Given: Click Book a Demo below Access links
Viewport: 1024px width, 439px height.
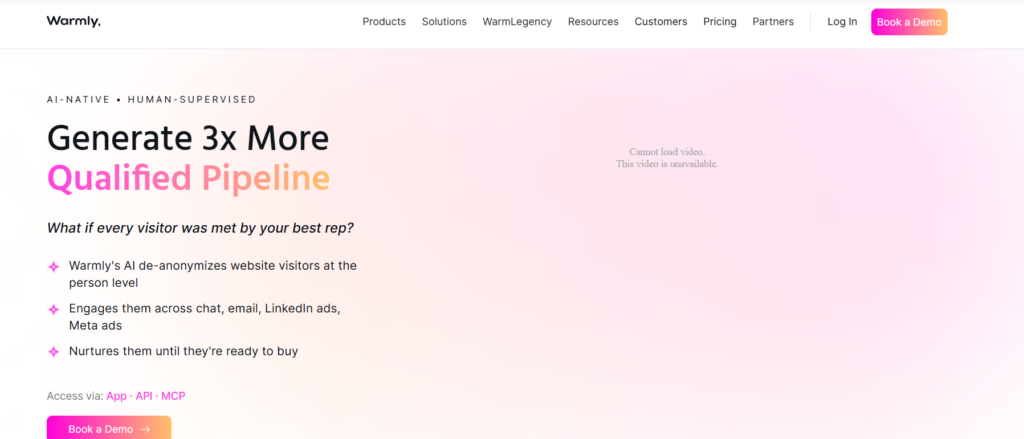Looking at the screenshot, I should [x=109, y=429].
